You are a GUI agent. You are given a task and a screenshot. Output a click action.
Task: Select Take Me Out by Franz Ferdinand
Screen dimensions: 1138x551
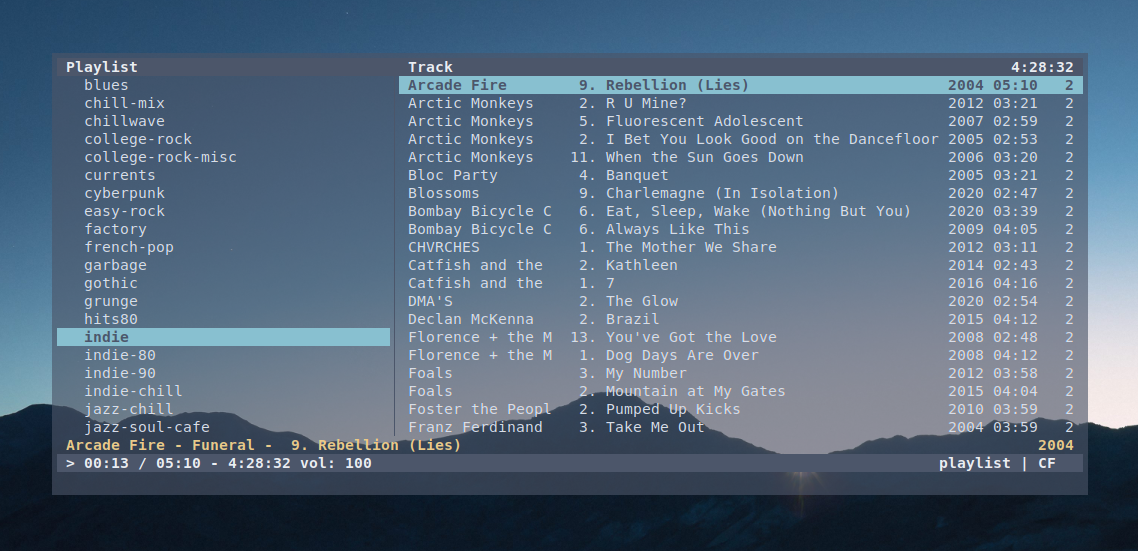tap(655, 427)
